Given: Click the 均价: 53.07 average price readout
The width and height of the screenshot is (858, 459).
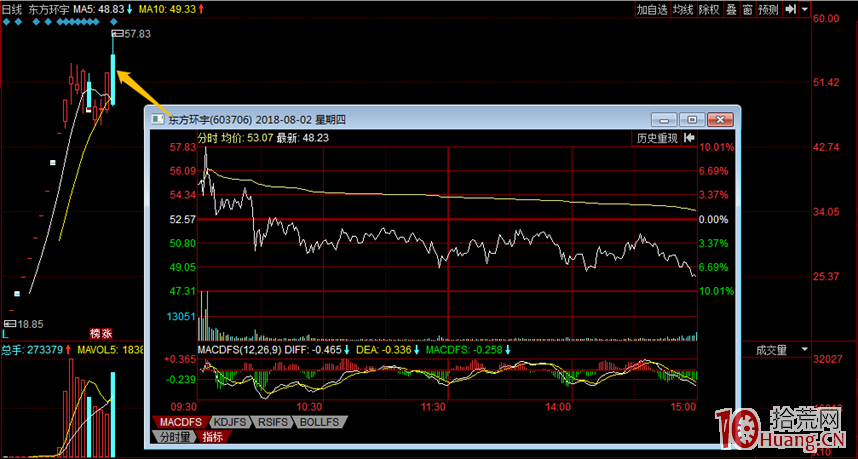Looking at the screenshot, I should click(247, 138).
